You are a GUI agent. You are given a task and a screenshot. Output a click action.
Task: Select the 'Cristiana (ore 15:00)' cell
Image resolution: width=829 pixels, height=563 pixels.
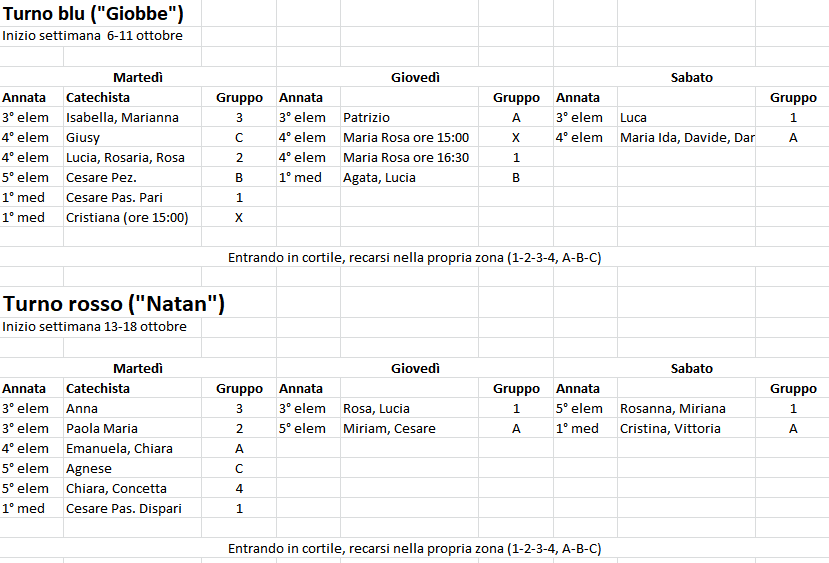pos(132,218)
